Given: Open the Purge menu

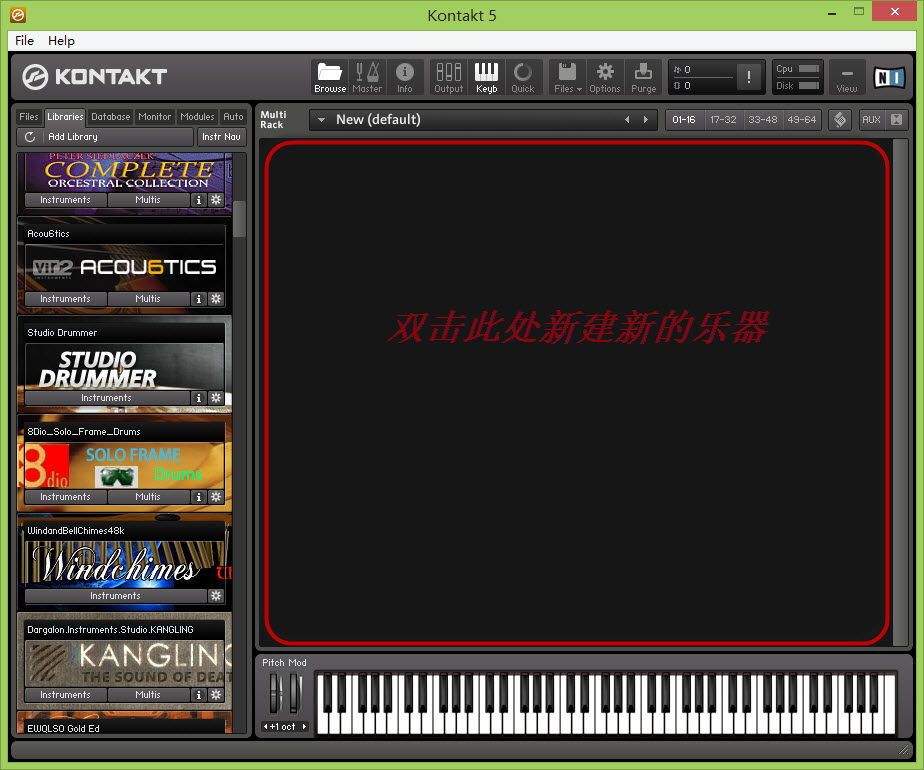Looking at the screenshot, I should 644,77.
